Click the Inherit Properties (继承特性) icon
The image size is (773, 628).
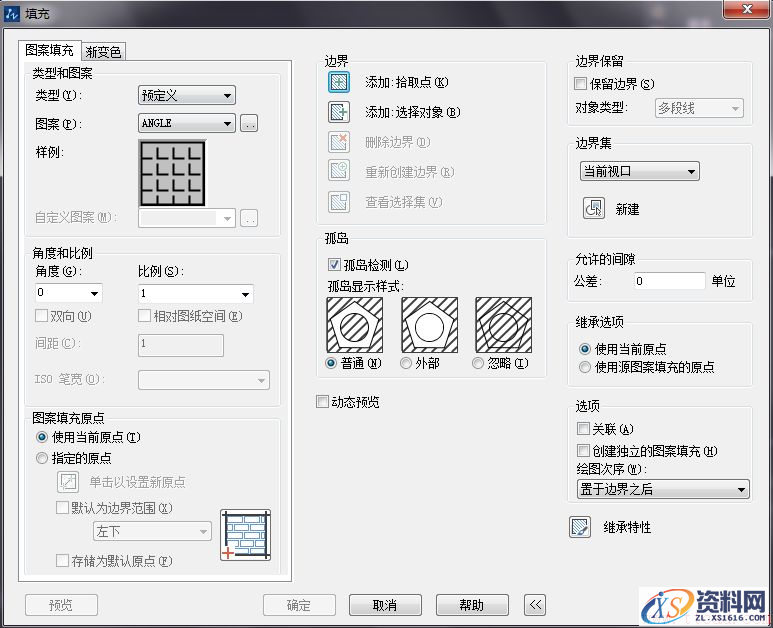[580, 527]
